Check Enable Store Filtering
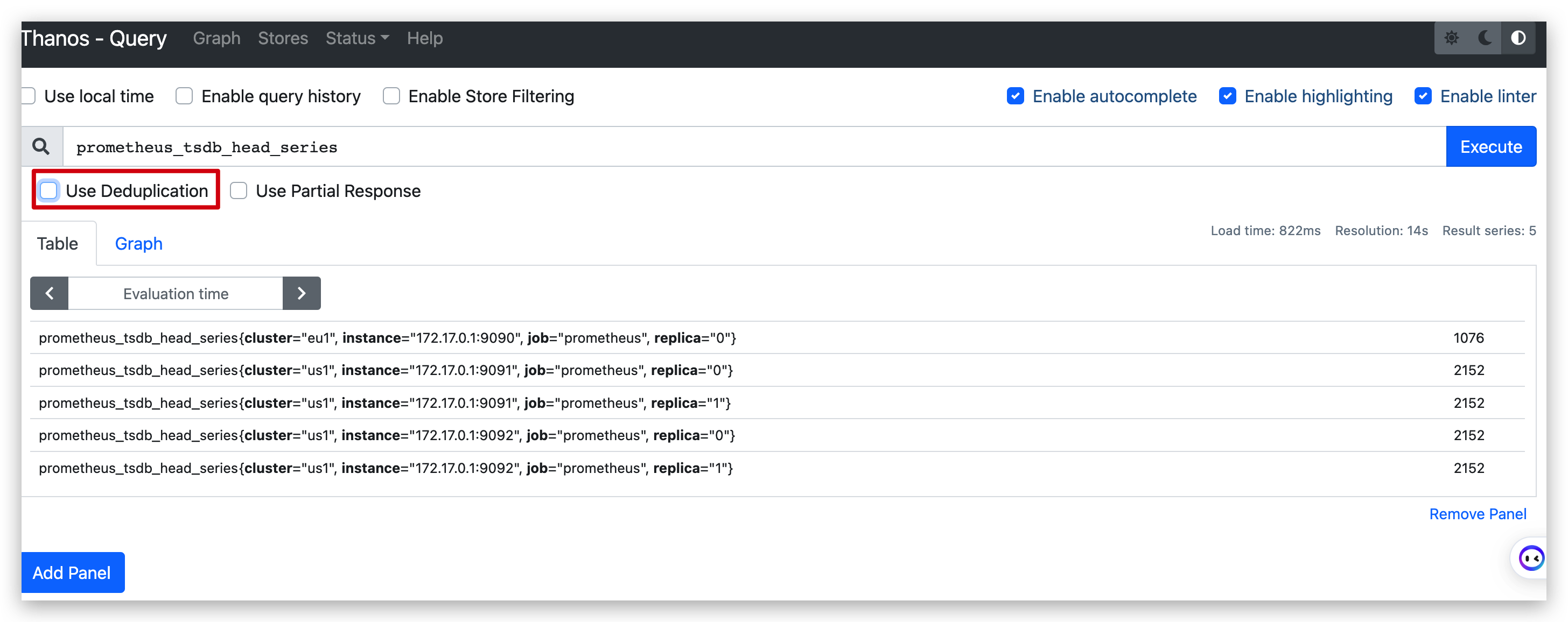This screenshot has height=622, width=1568. click(x=391, y=96)
